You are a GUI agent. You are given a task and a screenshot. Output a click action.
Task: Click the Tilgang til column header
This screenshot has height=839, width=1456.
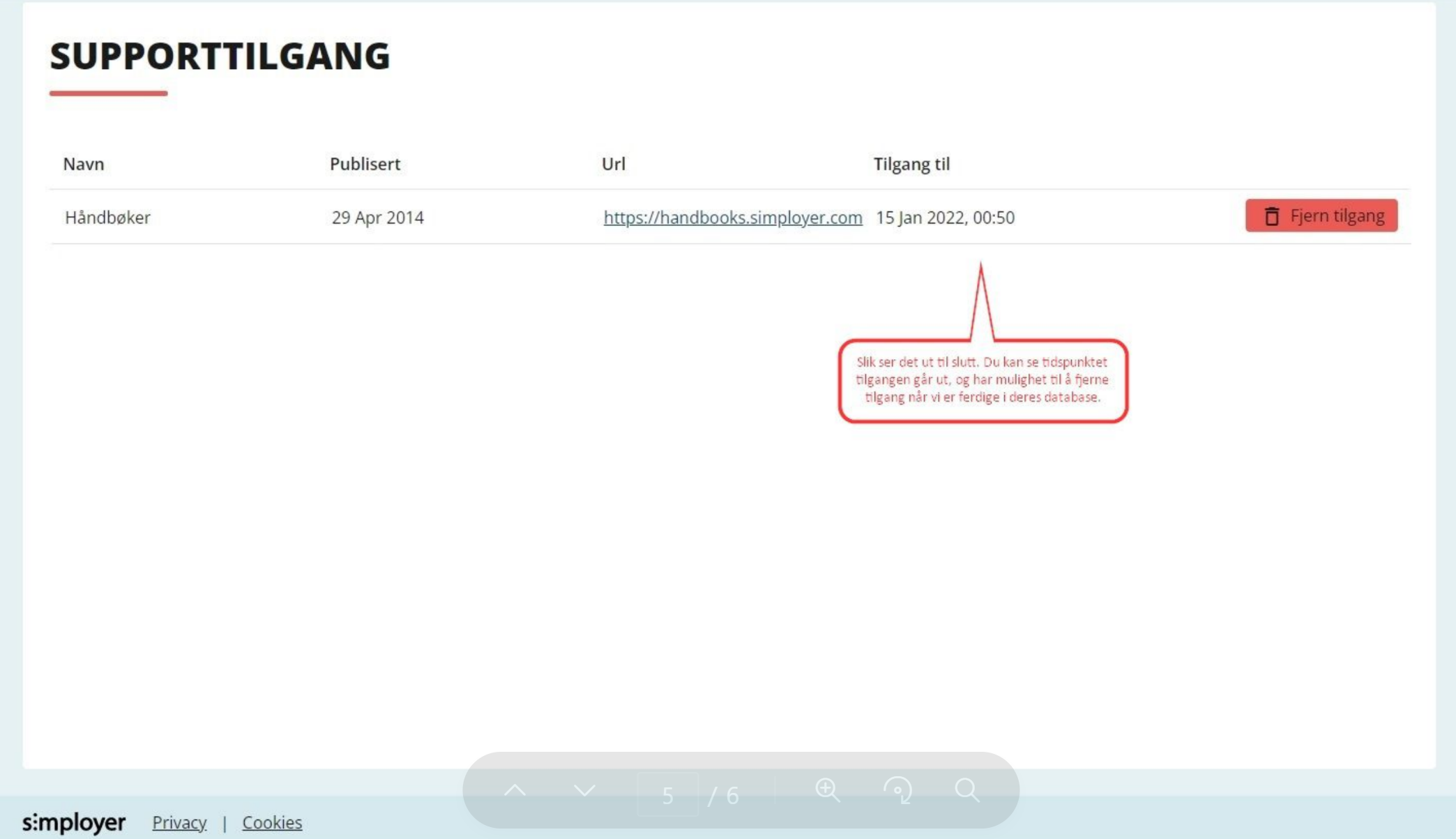pyautogui.click(x=911, y=164)
